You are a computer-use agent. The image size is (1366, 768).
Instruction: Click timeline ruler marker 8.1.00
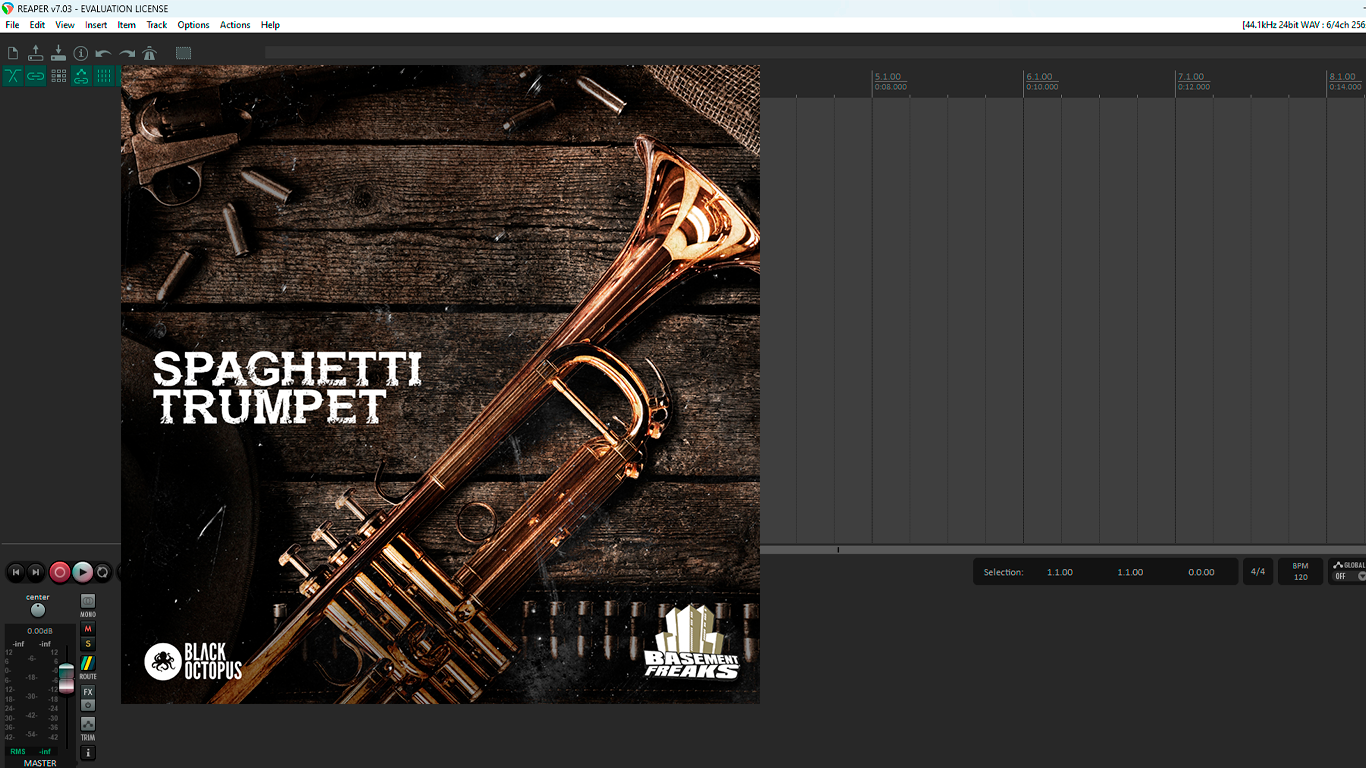click(x=1343, y=77)
